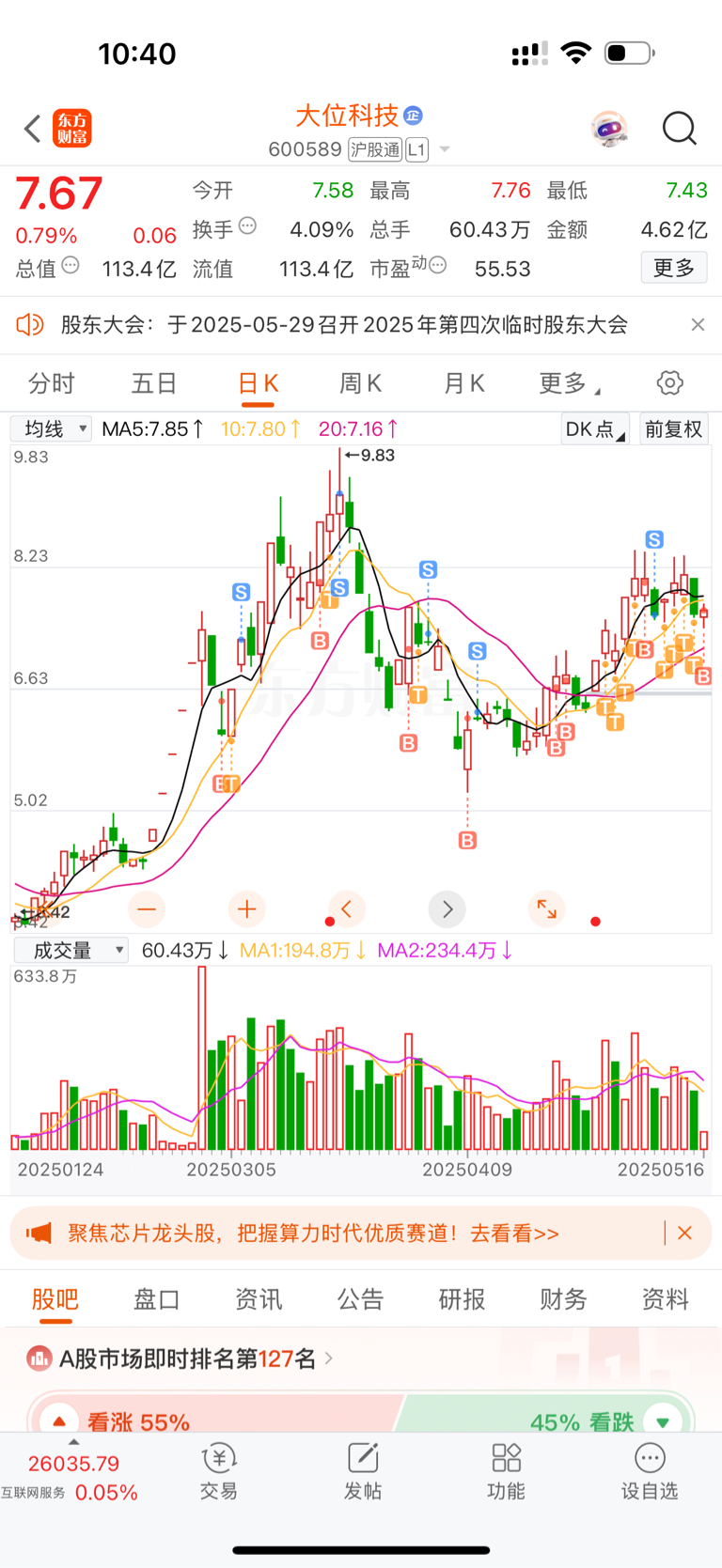Tap the search magnifier icon
722x1568 pixels.
[x=679, y=129]
